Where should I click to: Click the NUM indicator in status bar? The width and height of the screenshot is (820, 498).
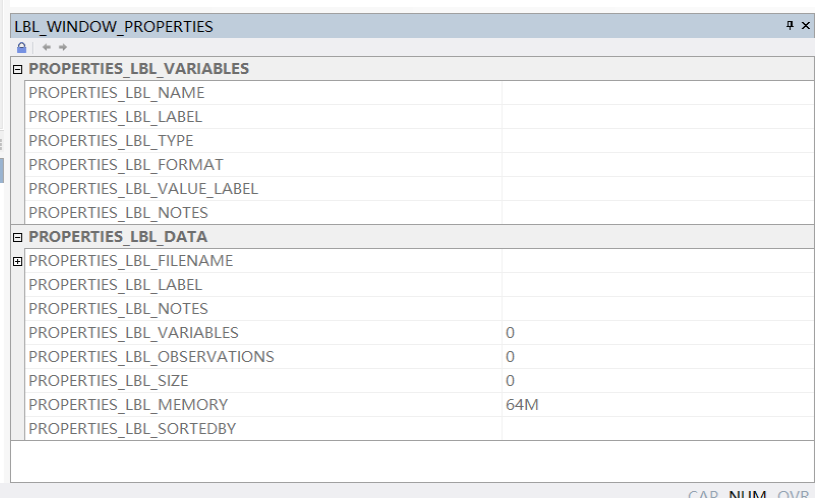pyautogui.click(x=747, y=493)
